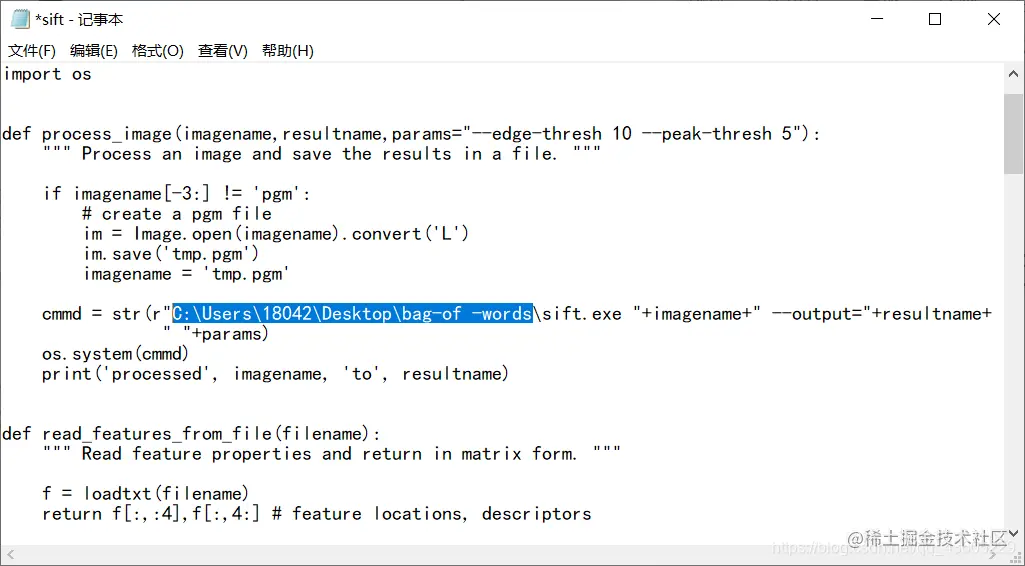Click 'sift.exe' in the cmmd line

tap(582, 314)
